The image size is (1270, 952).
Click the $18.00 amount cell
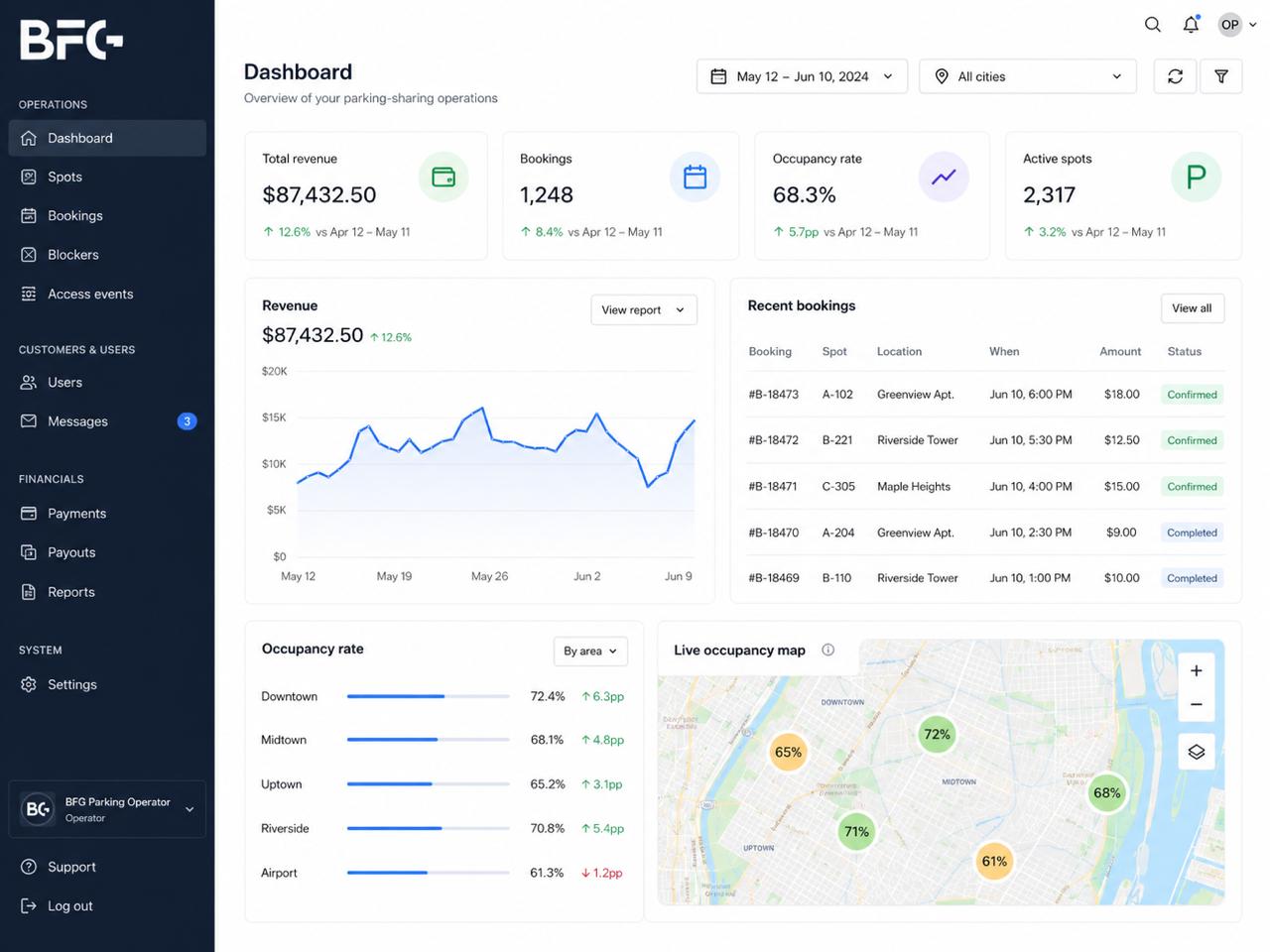coord(1121,395)
